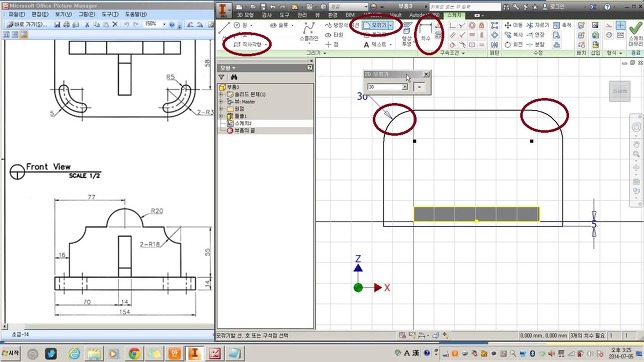
Task: Select the Scale (축척) tool
Action: (562, 25)
